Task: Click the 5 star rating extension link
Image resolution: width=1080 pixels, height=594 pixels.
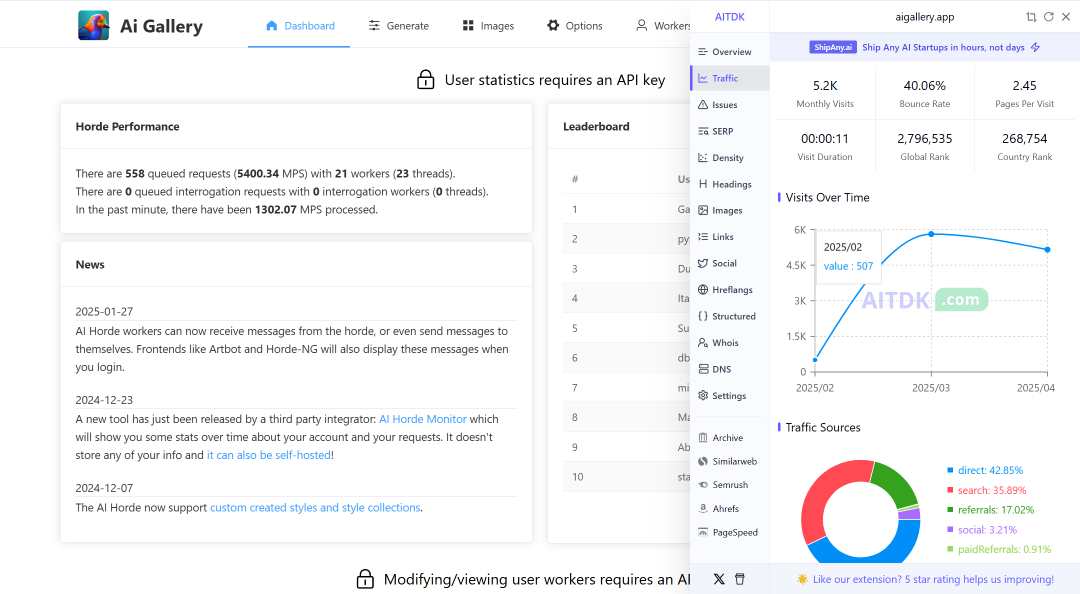Action: [933, 579]
